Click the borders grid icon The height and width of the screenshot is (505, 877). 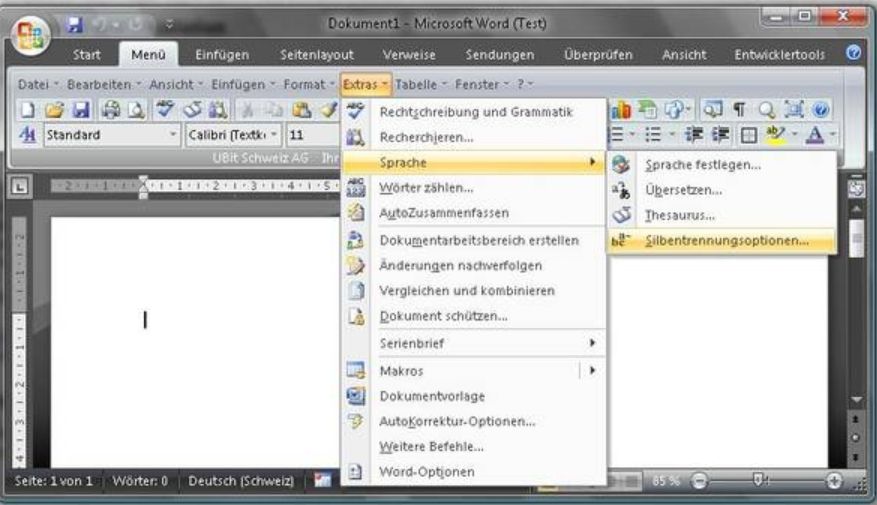pos(748,135)
